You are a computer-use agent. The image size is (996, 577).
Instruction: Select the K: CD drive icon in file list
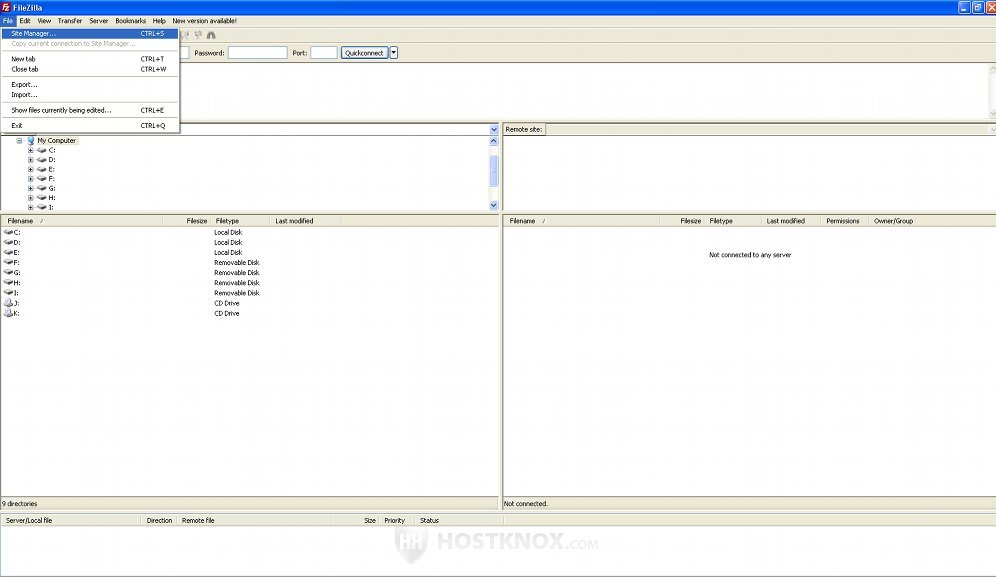[x=8, y=313]
